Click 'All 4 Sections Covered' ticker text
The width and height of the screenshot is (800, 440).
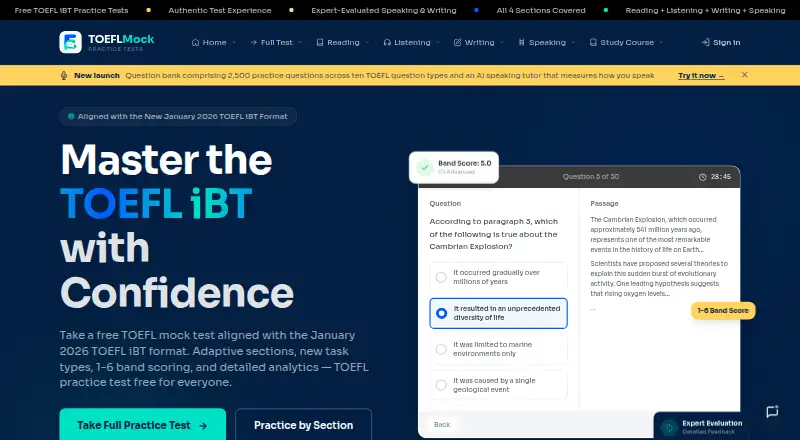pyautogui.click(x=541, y=10)
